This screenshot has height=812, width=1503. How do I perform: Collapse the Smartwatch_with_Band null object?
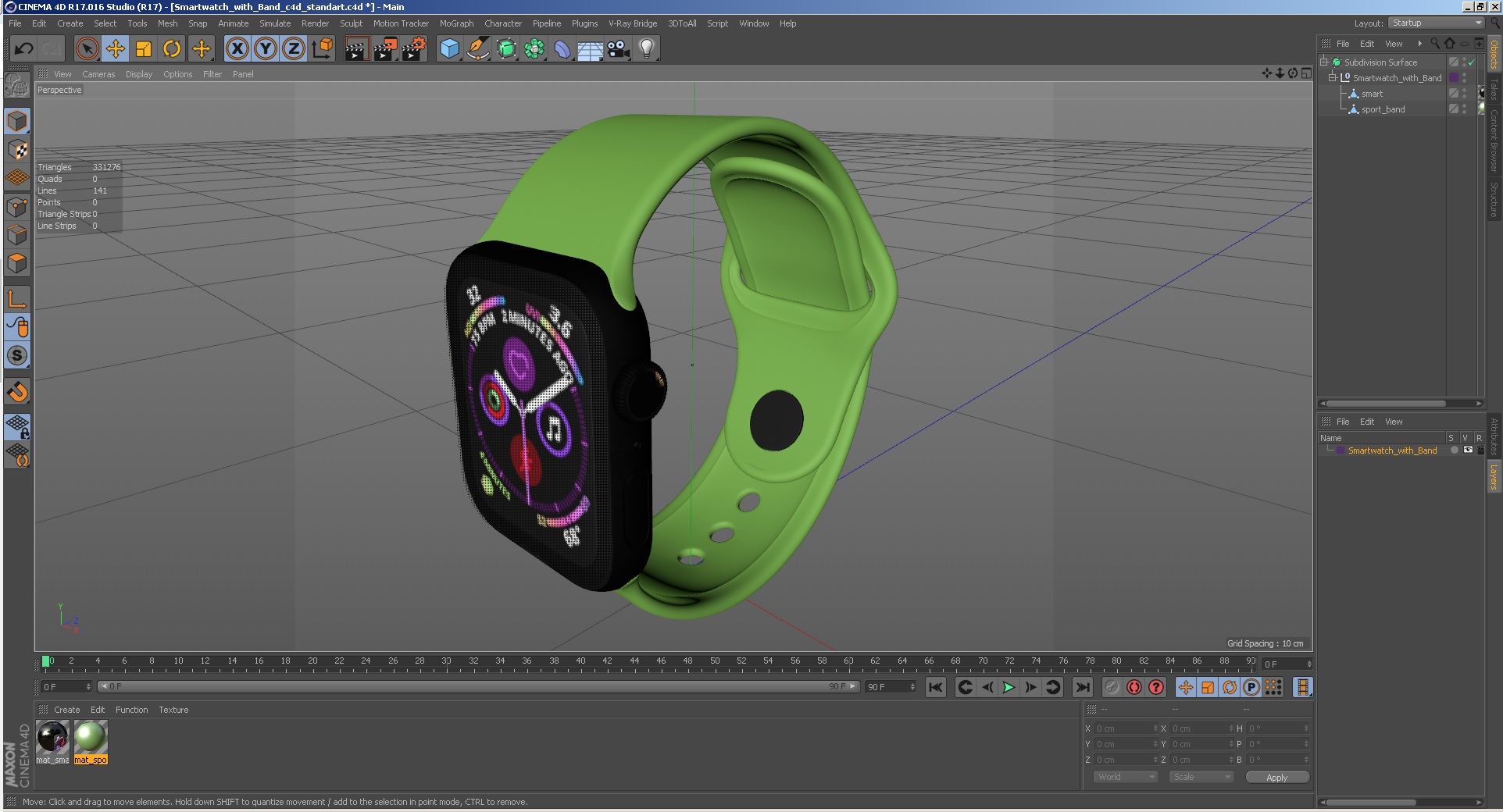[x=1333, y=77]
